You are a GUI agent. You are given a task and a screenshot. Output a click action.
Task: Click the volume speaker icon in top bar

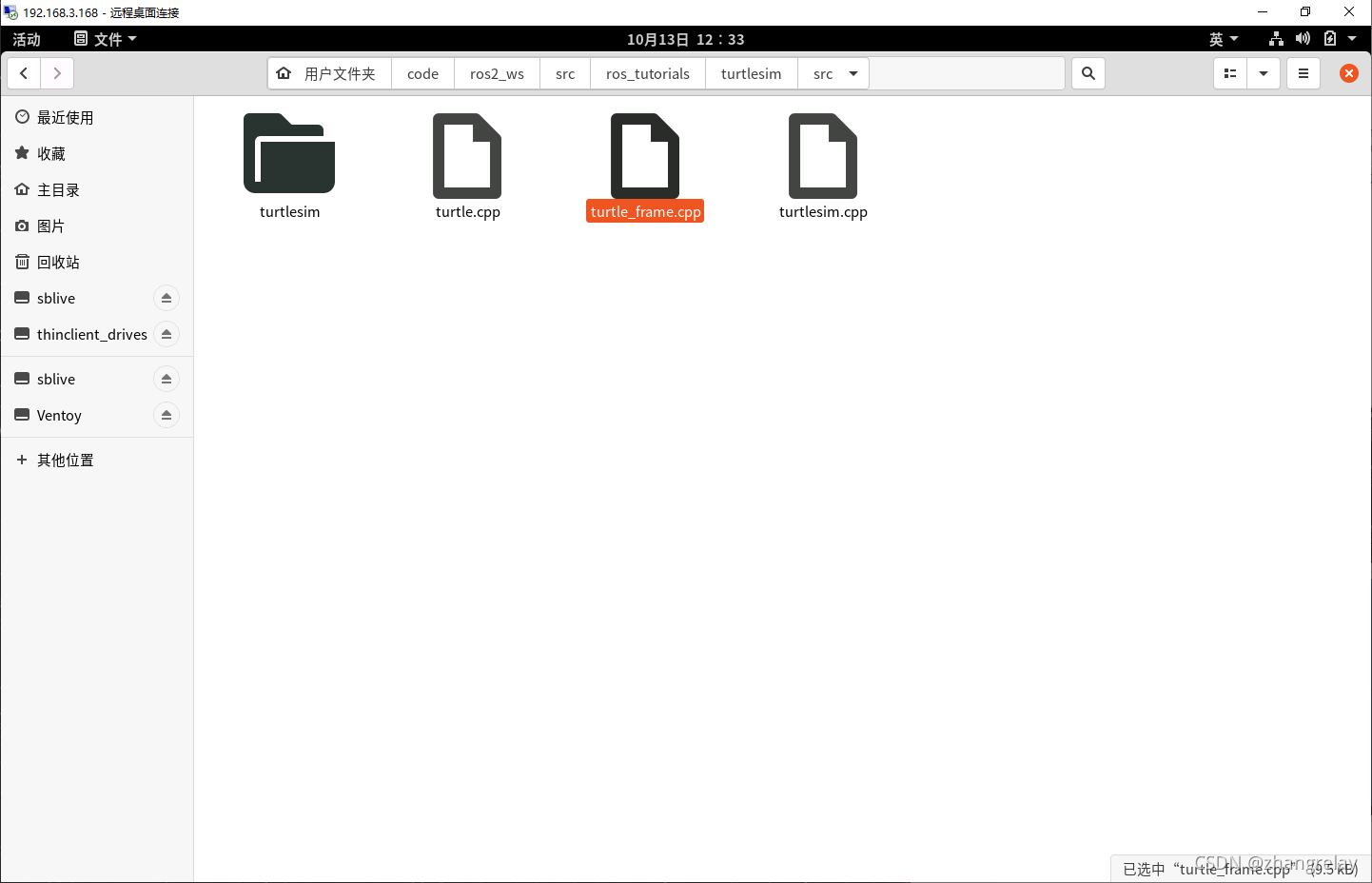(x=1303, y=39)
